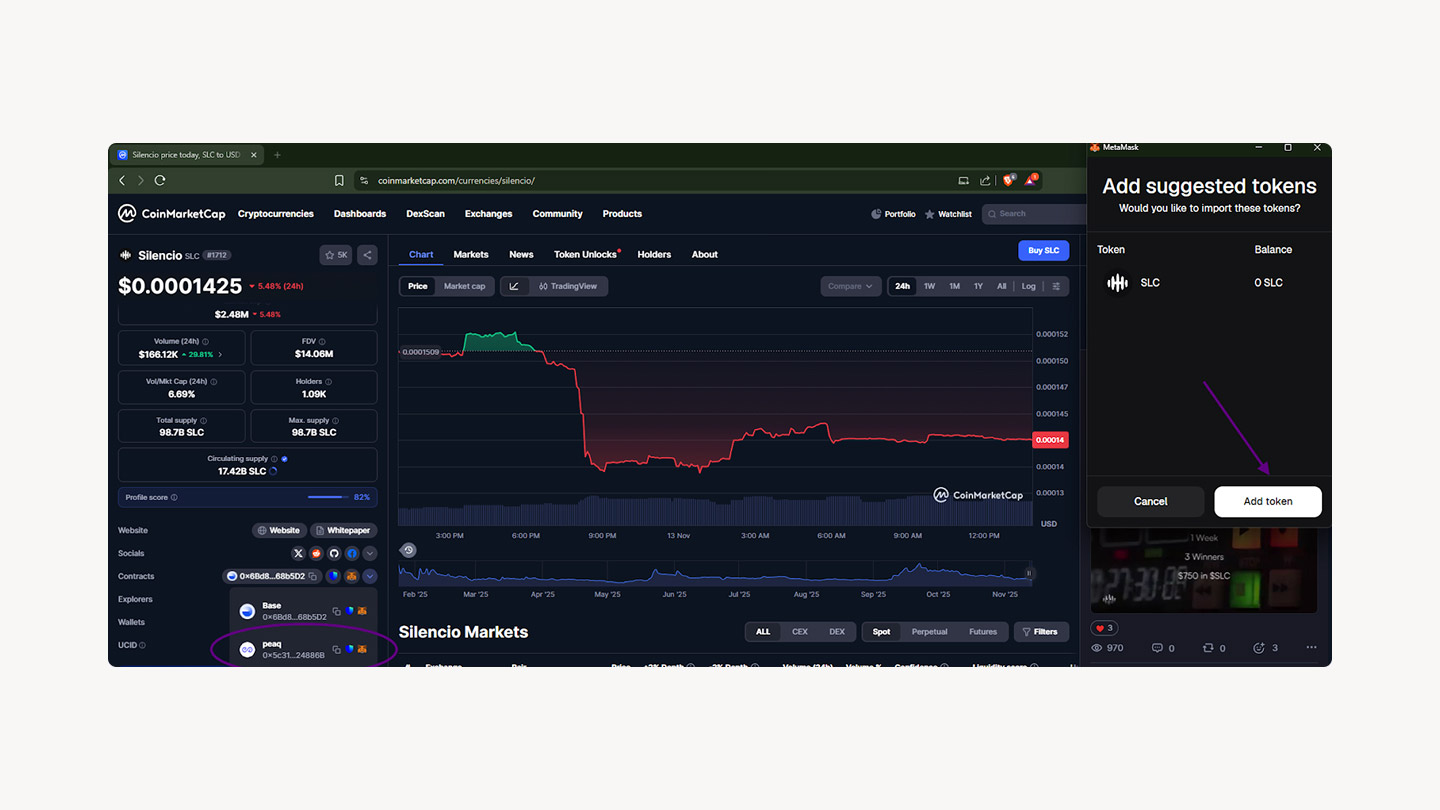Open the Compare dropdown
This screenshot has height=810, width=1440.
(851, 286)
